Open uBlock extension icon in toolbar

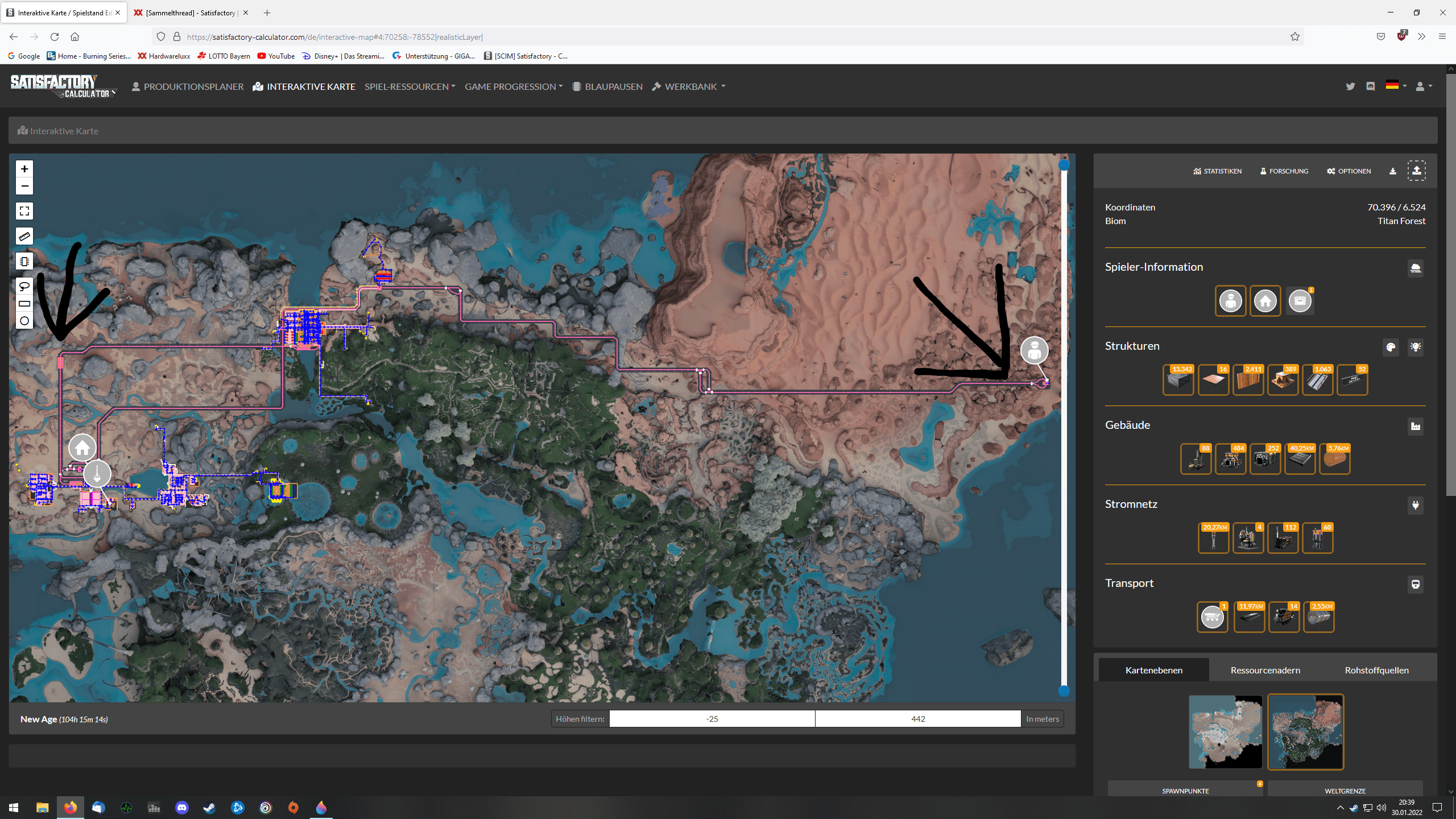[1401, 36]
